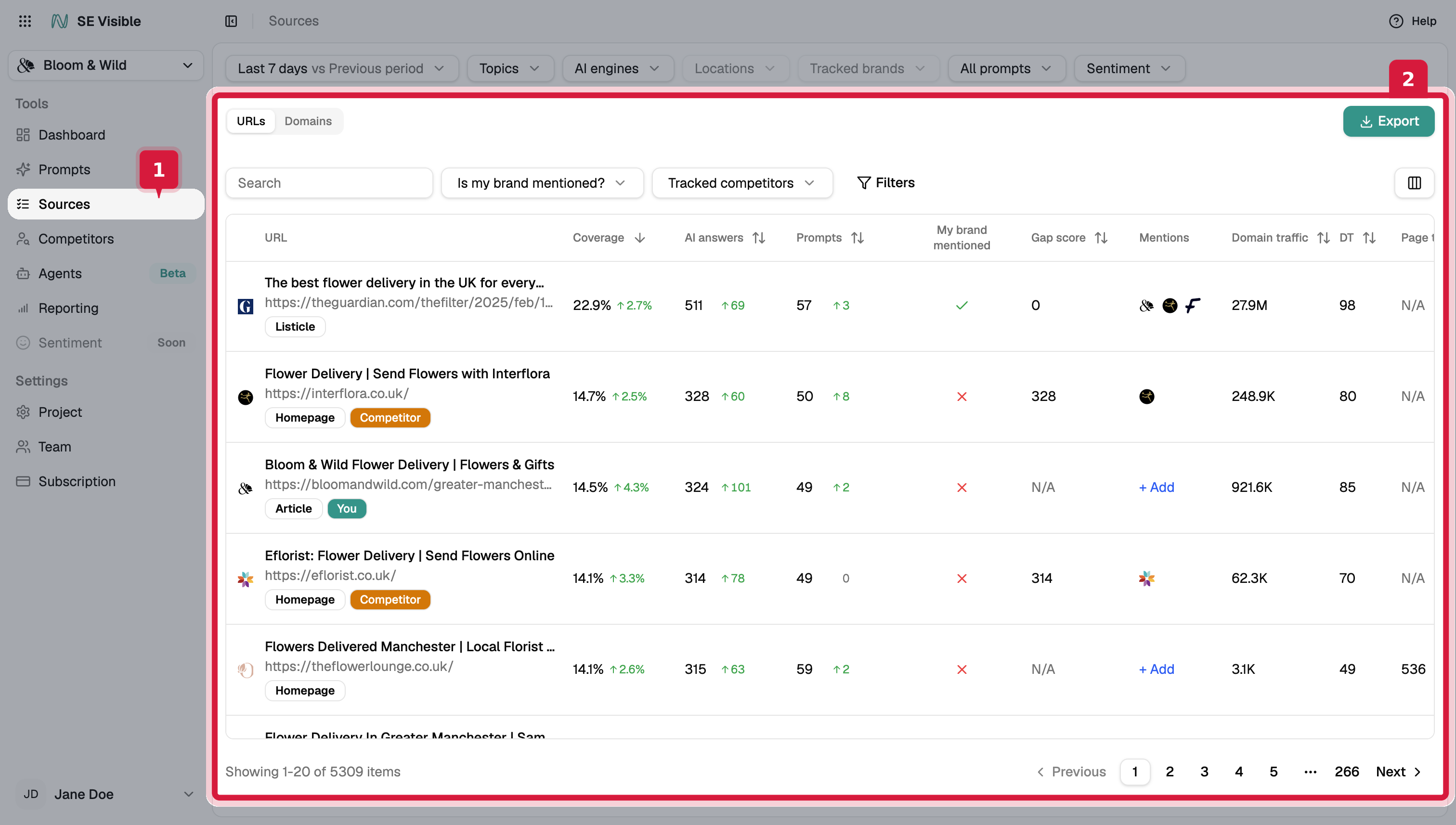Image resolution: width=1456 pixels, height=825 pixels.
Task: Sort by Gap score column arrows
Action: [x=1101, y=238]
